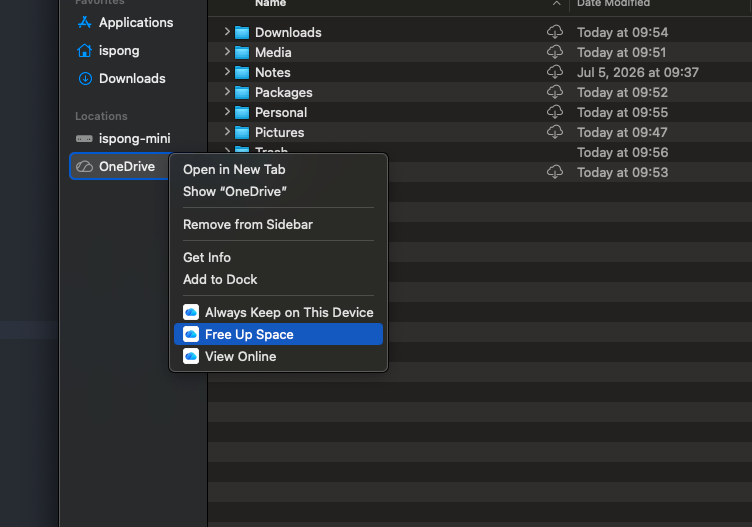Choose Free Up Space in context menu
The height and width of the screenshot is (527, 752).
pyautogui.click(x=278, y=334)
